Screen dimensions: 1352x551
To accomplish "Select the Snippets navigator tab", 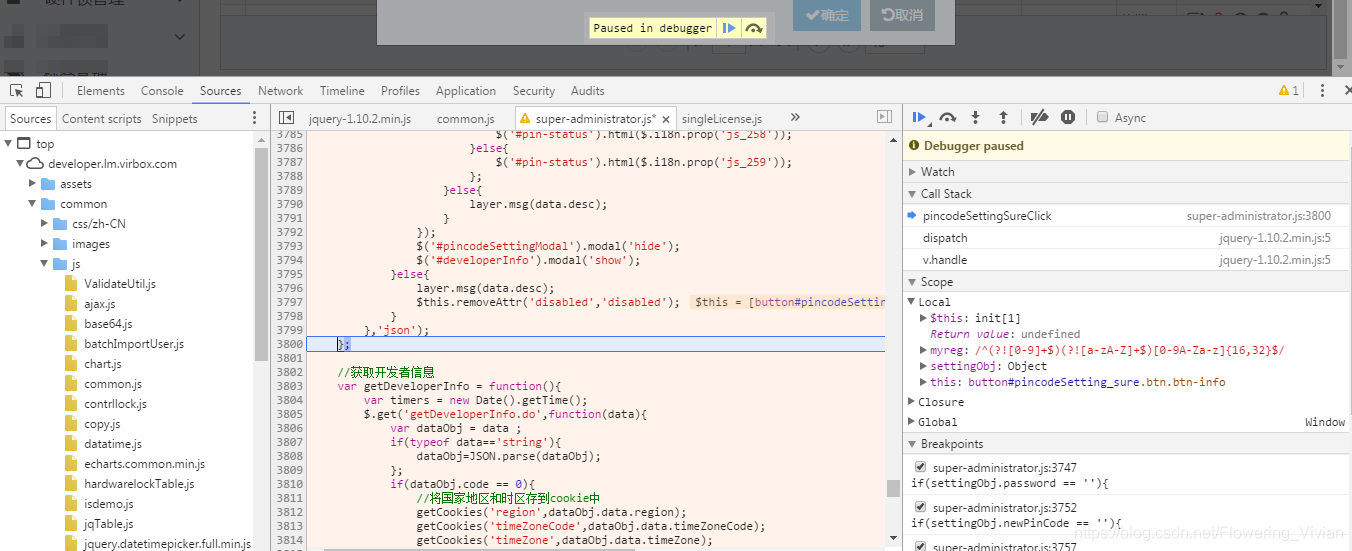I will tap(175, 119).
